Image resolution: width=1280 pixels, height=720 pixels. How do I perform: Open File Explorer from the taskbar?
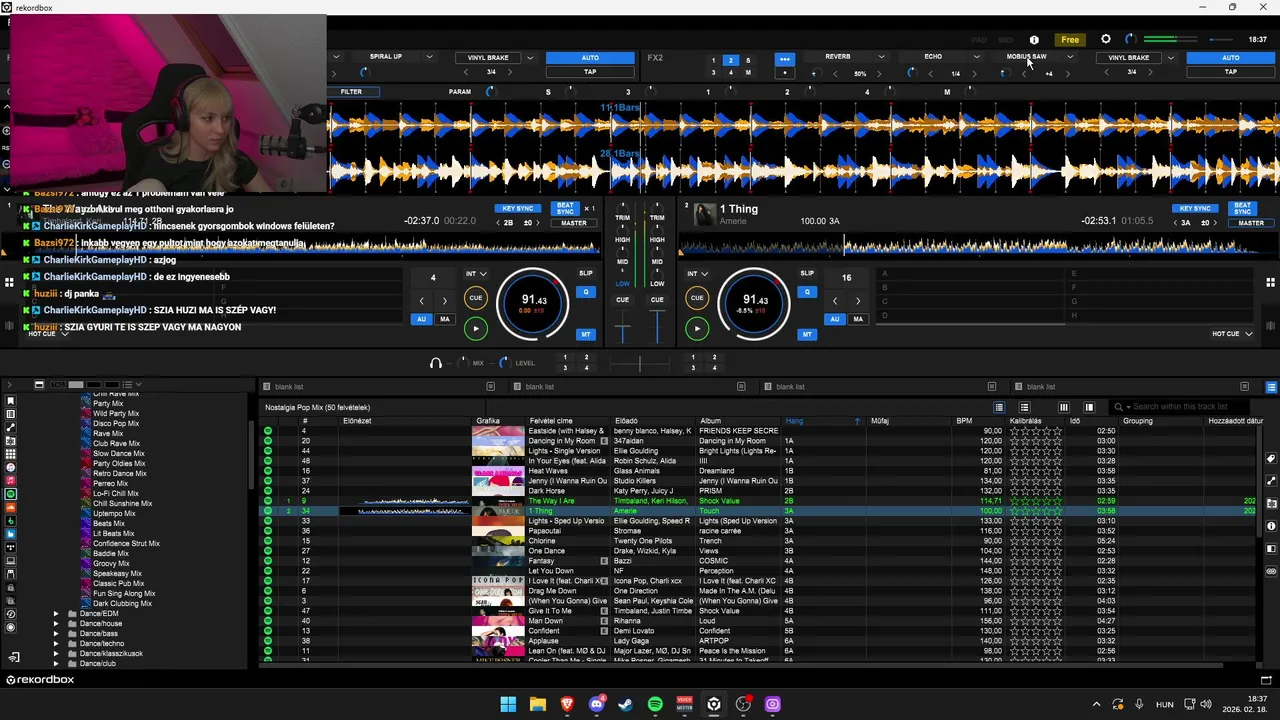coord(537,705)
